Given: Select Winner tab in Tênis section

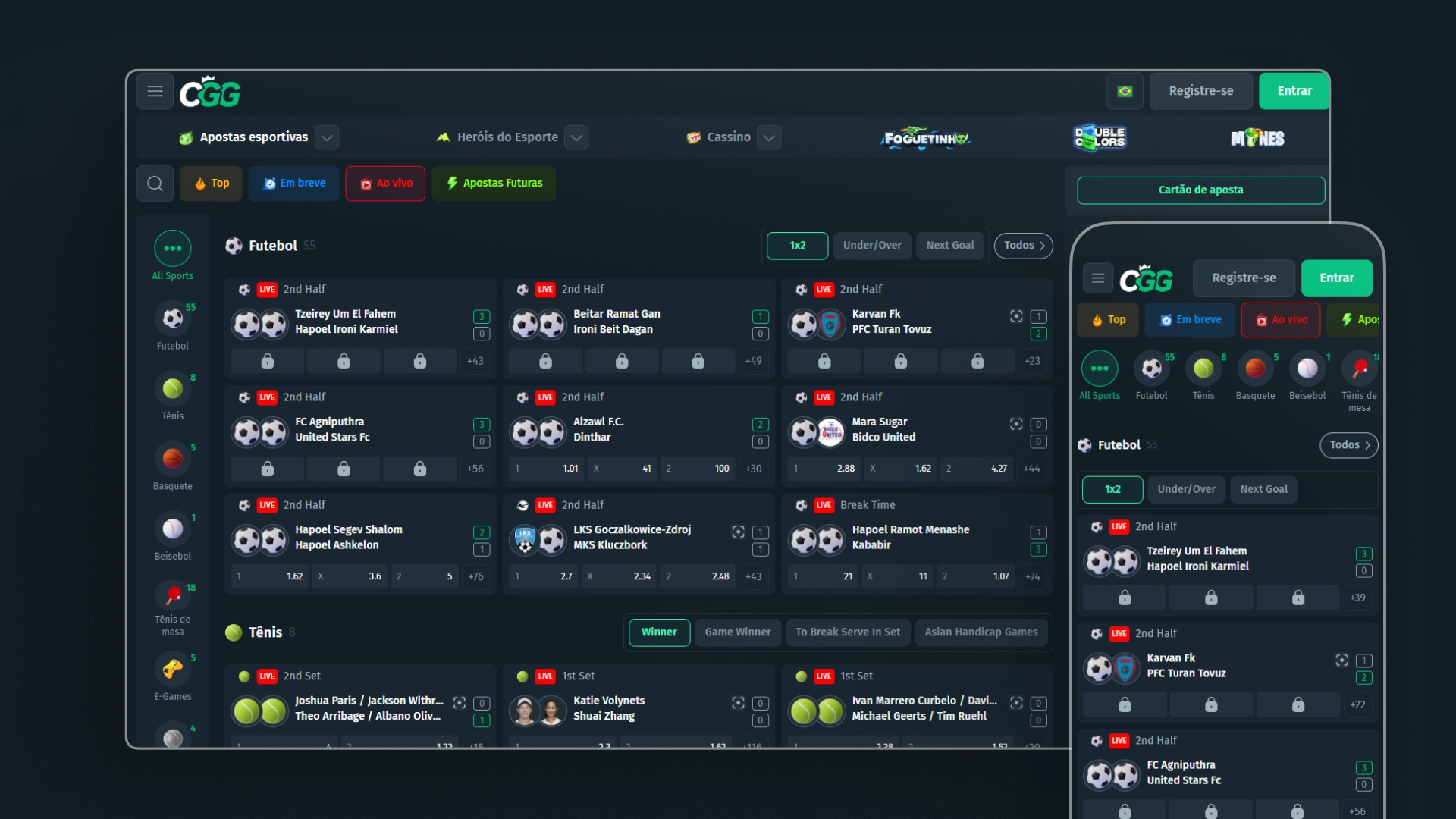Looking at the screenshot, I should (659, 632).
